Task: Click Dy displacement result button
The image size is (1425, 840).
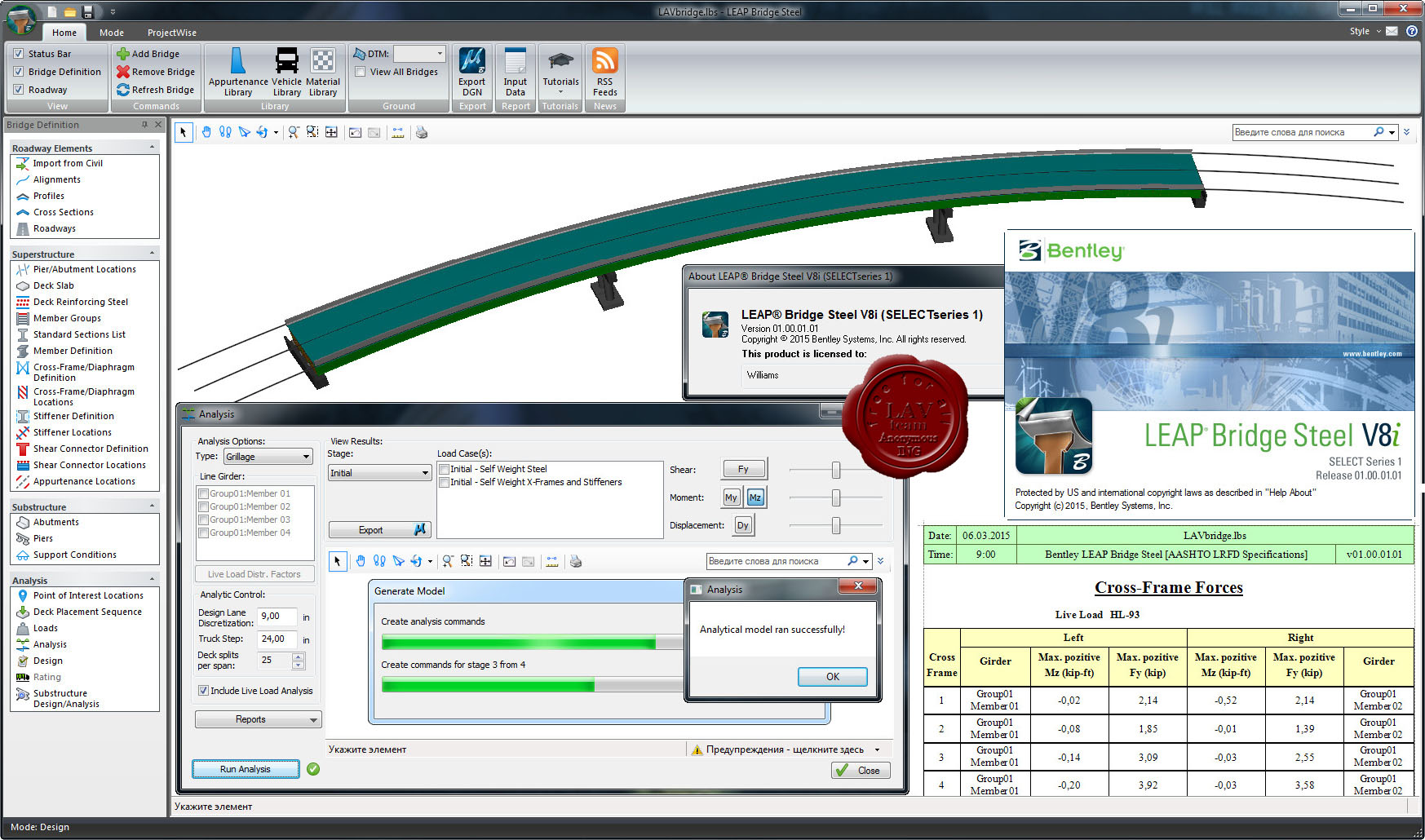Action: click(x=743, y=525)
